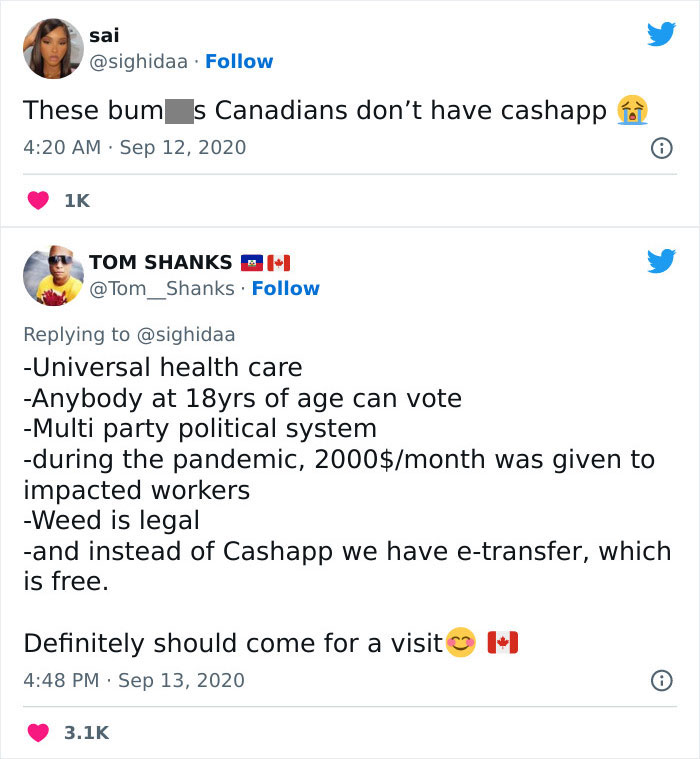Click the display name "sai"
Screen dimensions: 700x759
tap(104, 35)
